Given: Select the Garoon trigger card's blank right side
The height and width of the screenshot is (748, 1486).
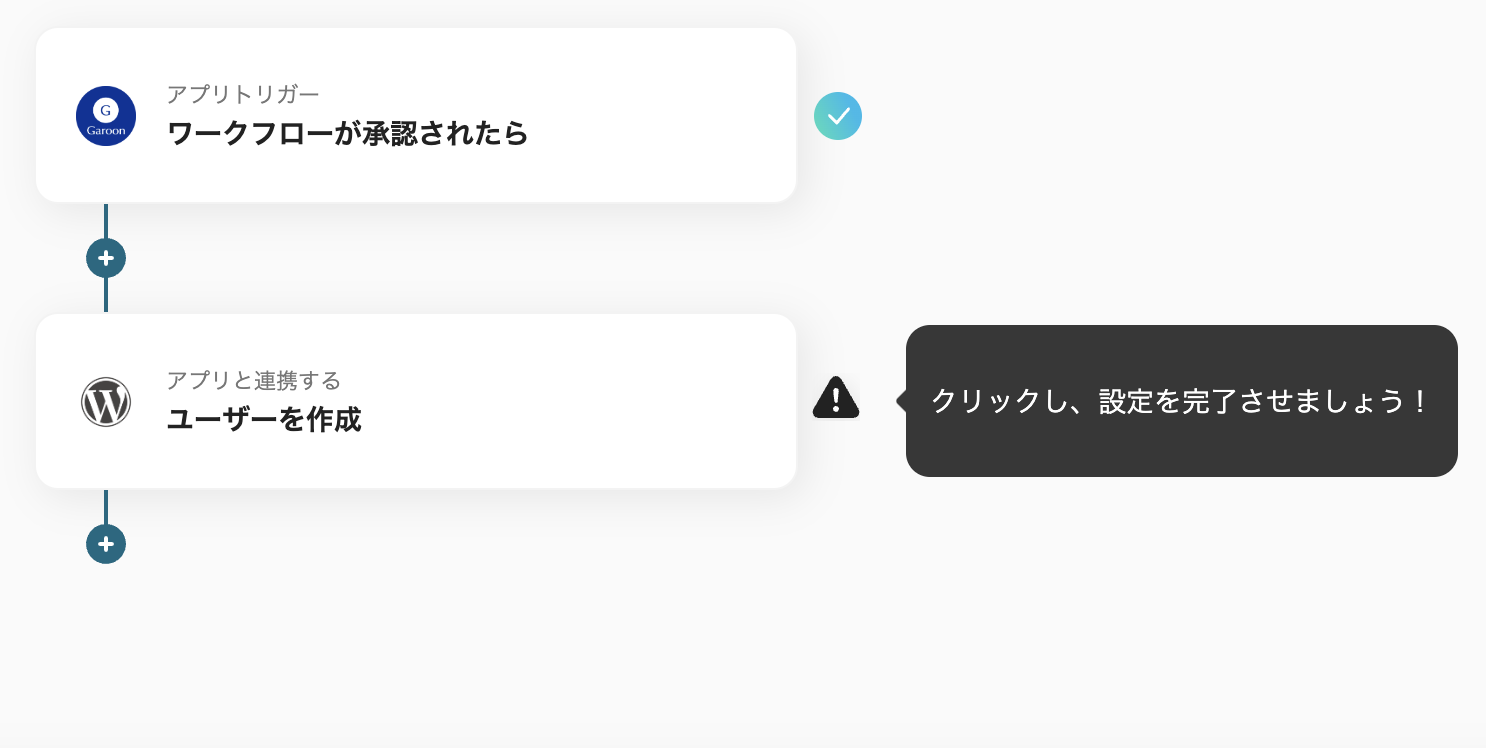Looking at the screenshot, I should (680, 116).
